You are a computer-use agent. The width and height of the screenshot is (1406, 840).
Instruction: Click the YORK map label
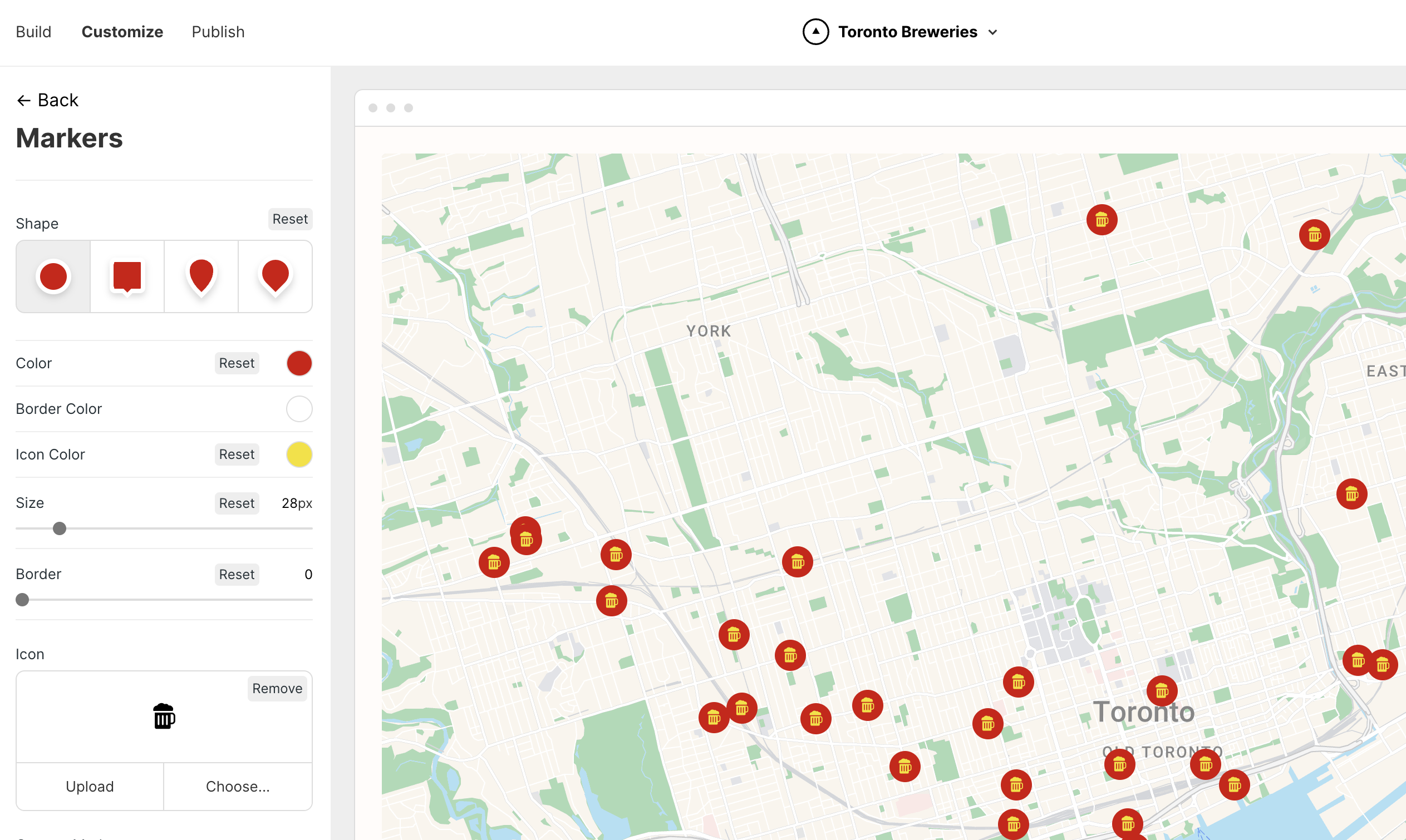pyautogui.click(x=709, y=331)
